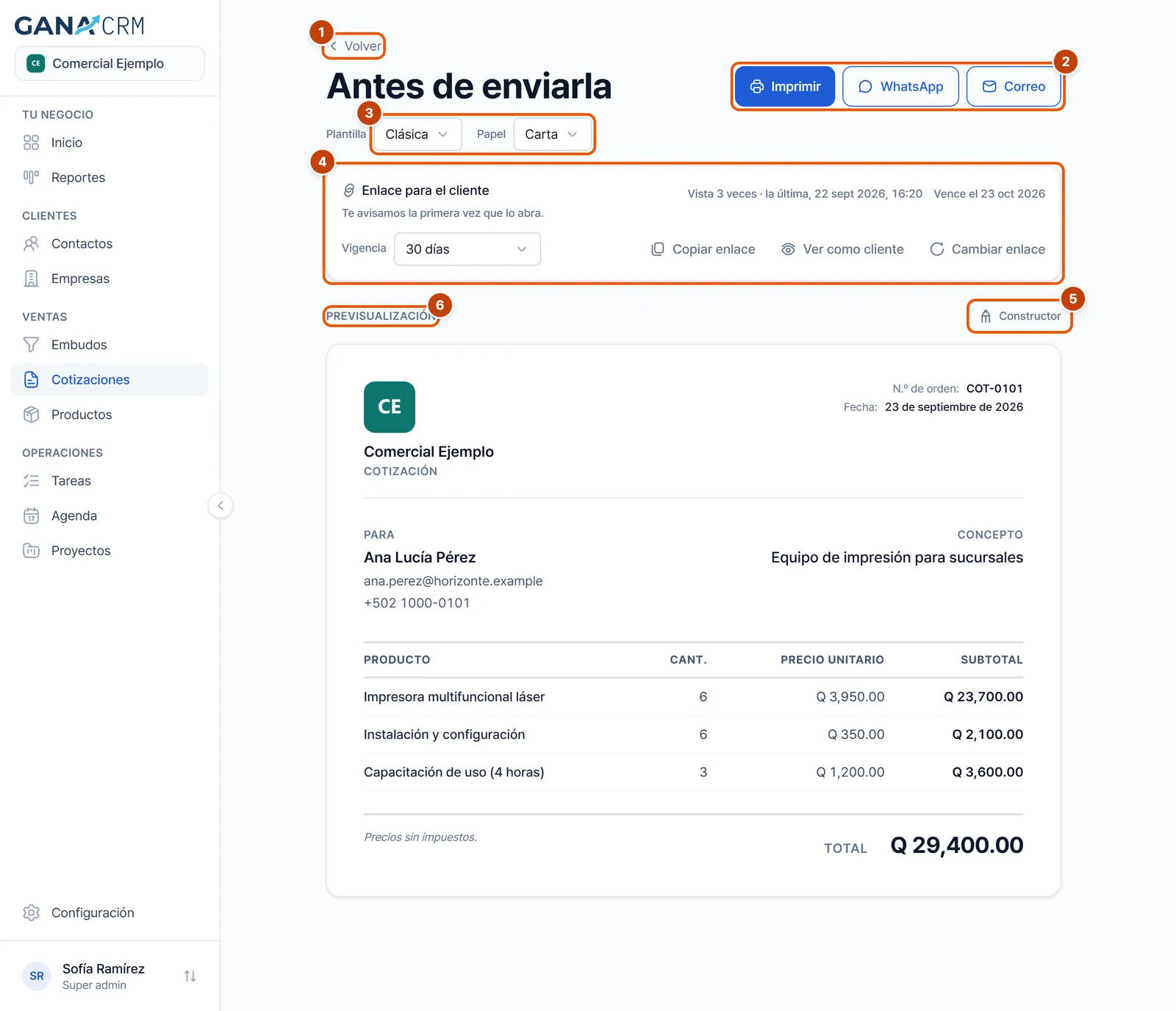
Task: Send via the WhatsApp button
Action: (900, 87)
